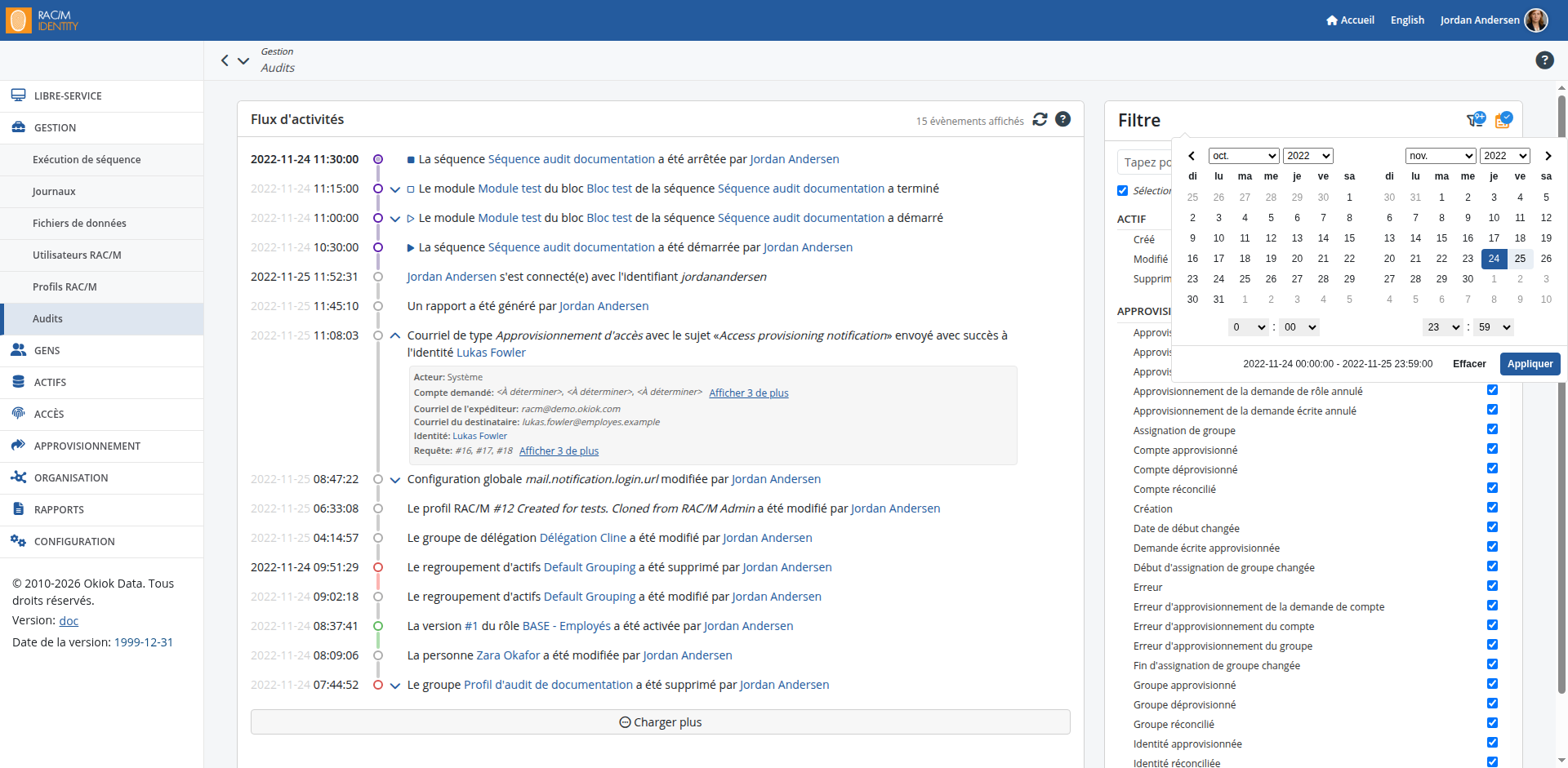Collapse the courriel Approvisionnement d'accès event
Image resolution: width=1568 pixels, height=768 pixels.
pyautogui.click(x=395, y=335)
